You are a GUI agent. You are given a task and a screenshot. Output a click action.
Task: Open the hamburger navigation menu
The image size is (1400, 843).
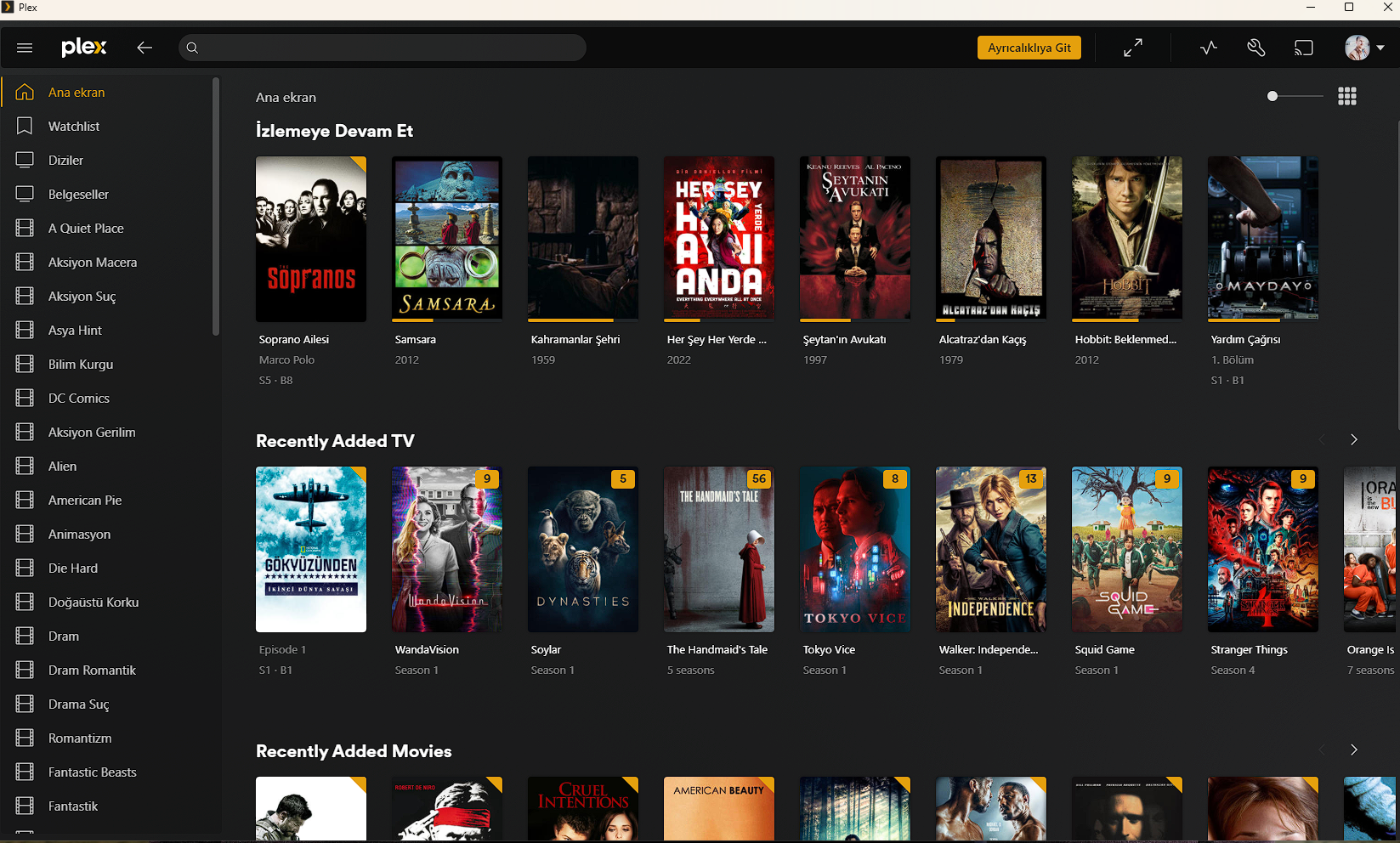pyautogui.click(x=25, y=48)
